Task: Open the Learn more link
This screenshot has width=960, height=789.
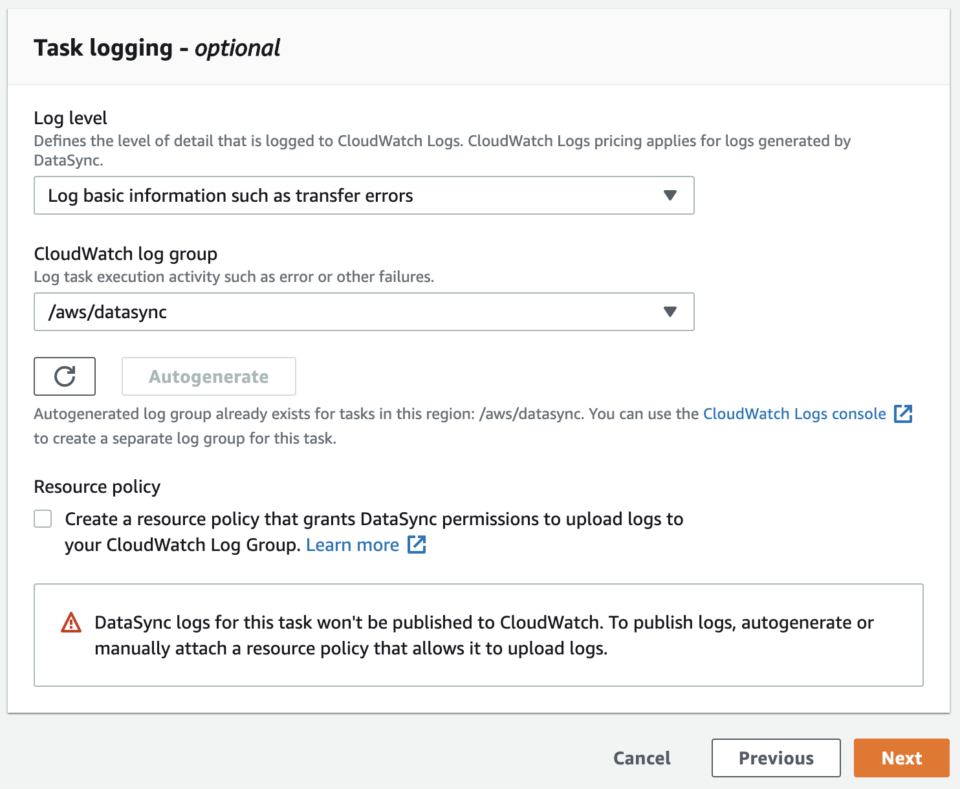Action: point(350,544)
